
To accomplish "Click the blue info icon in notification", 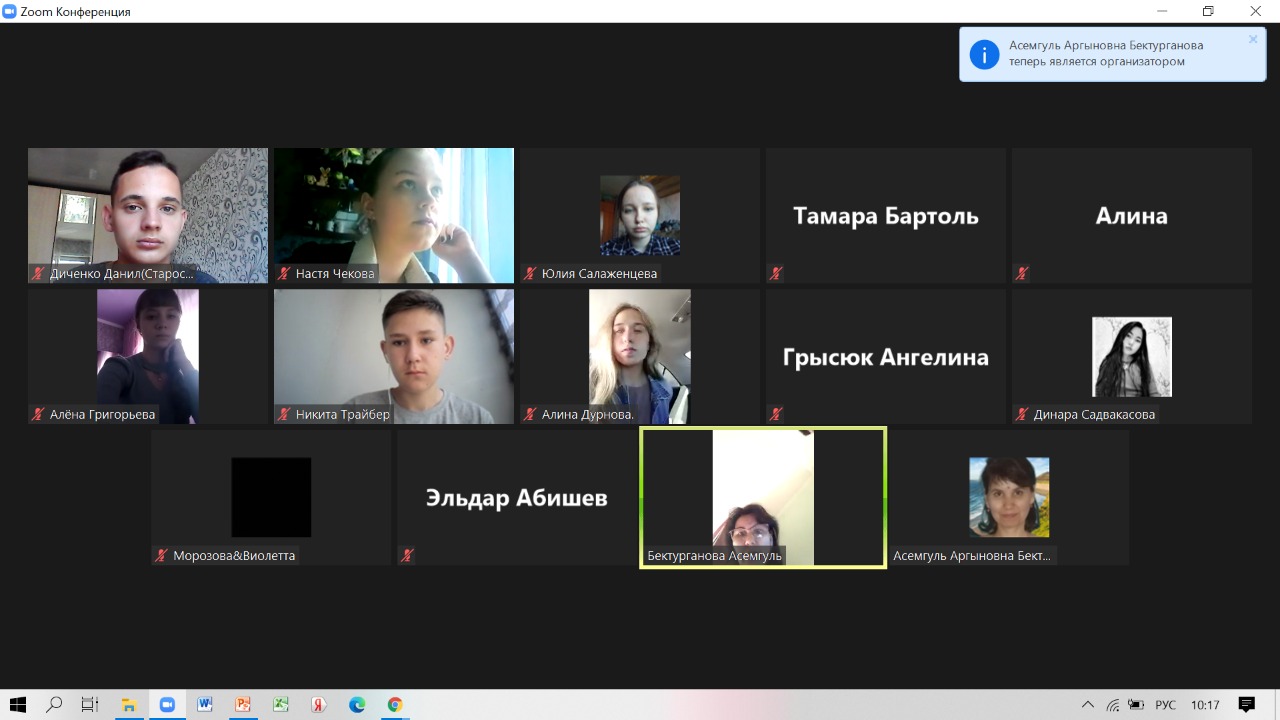I will pos(984,54).
